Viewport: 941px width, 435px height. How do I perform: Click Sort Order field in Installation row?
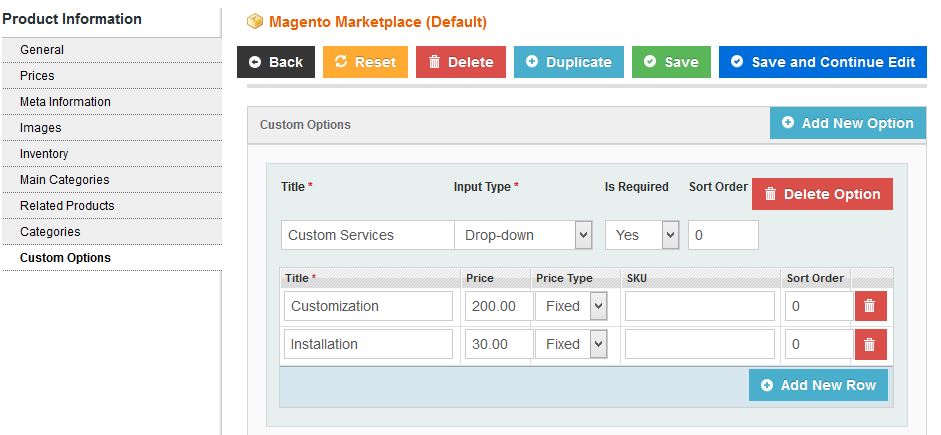point(820,344)
